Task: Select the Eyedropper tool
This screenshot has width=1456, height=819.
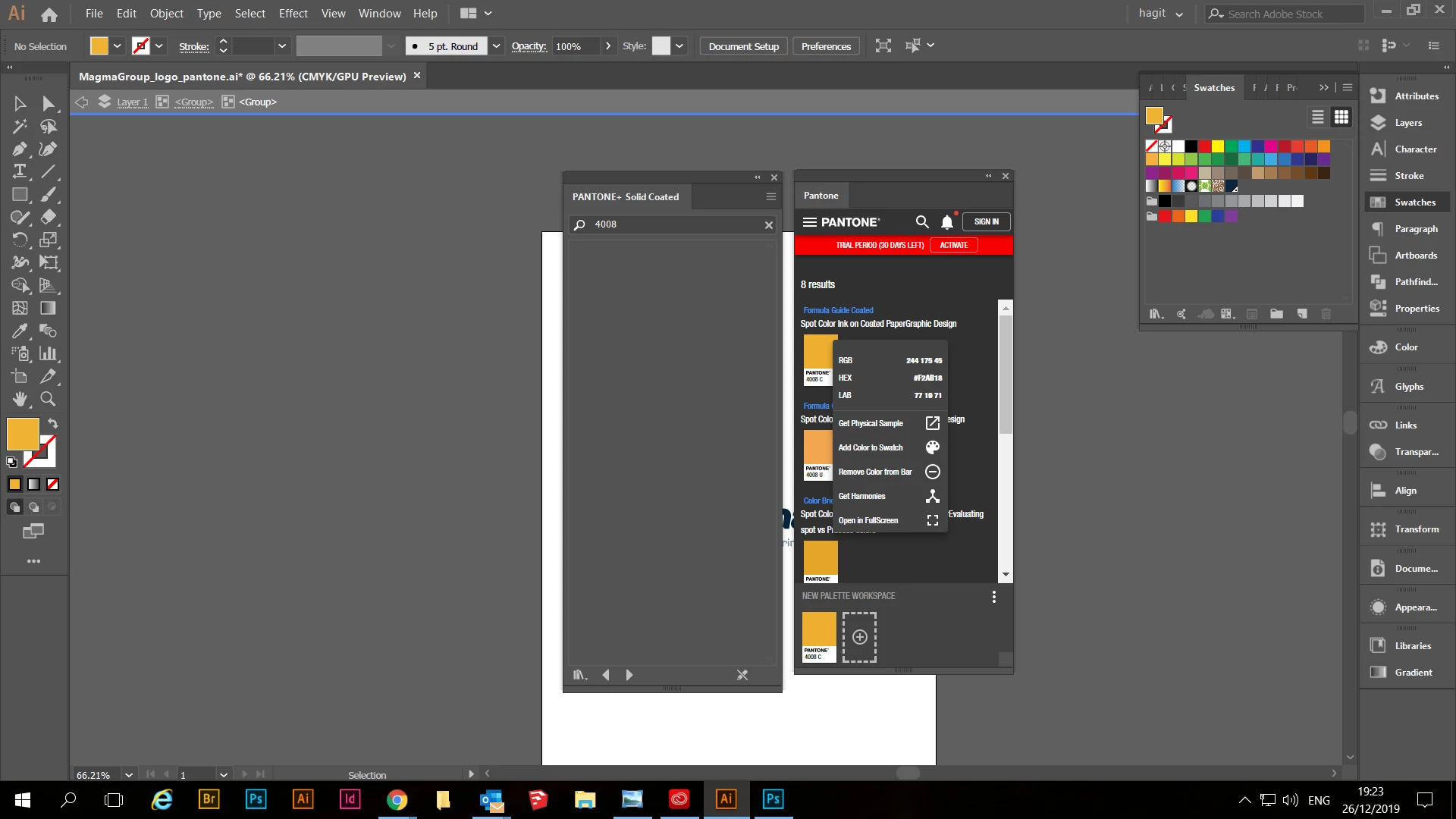Action: point(20,331)
